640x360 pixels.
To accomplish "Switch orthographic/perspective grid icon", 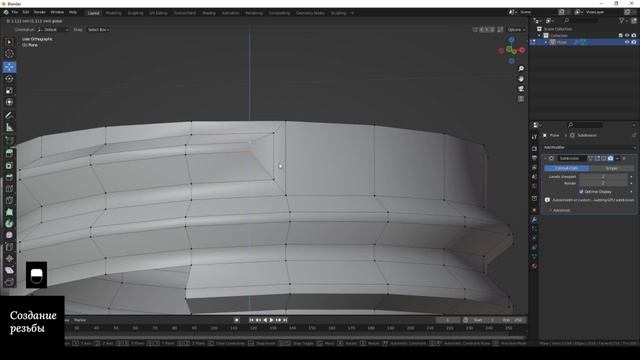I will click(x=521, y=99).
